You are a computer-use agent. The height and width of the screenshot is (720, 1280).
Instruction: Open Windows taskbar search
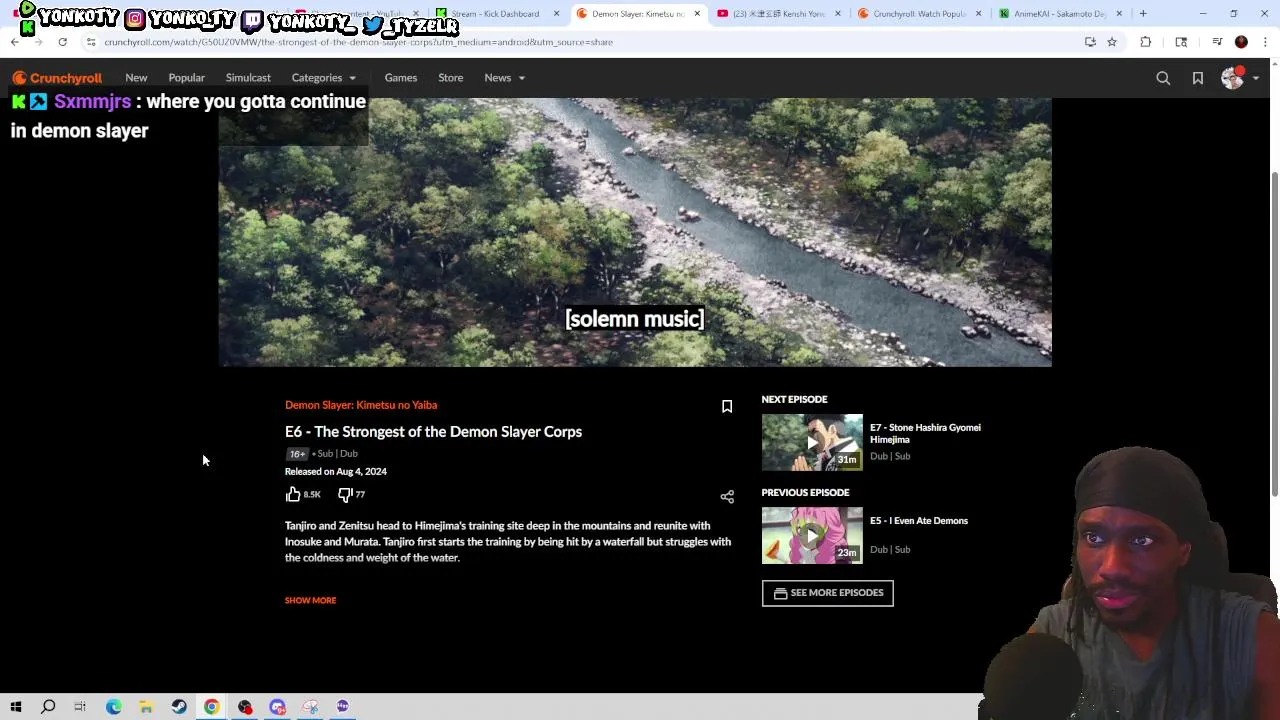48,707
